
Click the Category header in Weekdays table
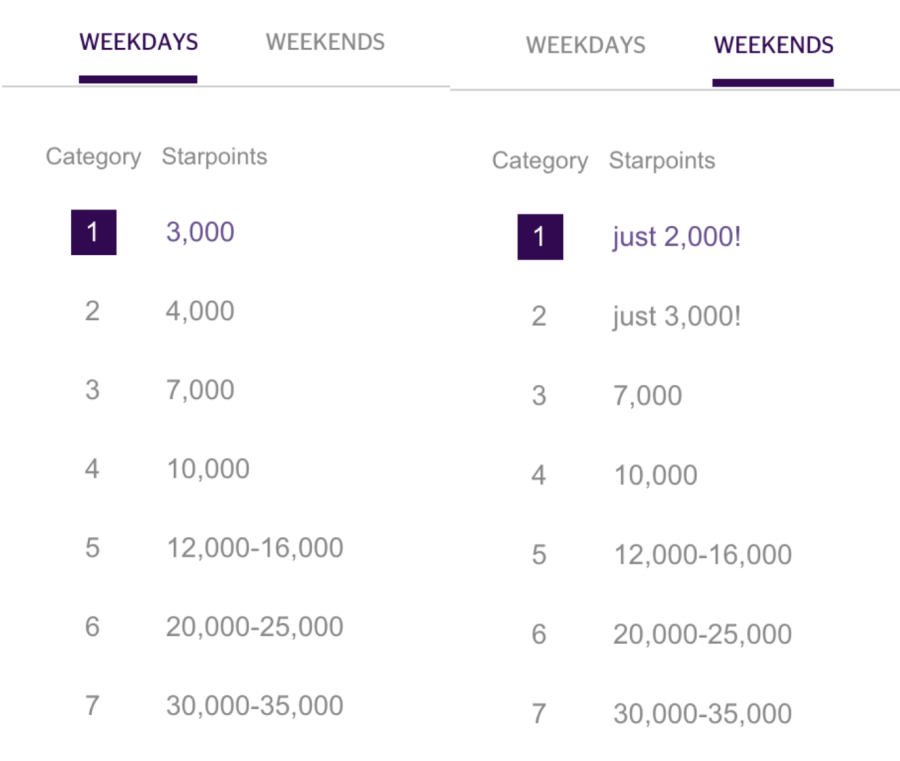coord(93,157)
